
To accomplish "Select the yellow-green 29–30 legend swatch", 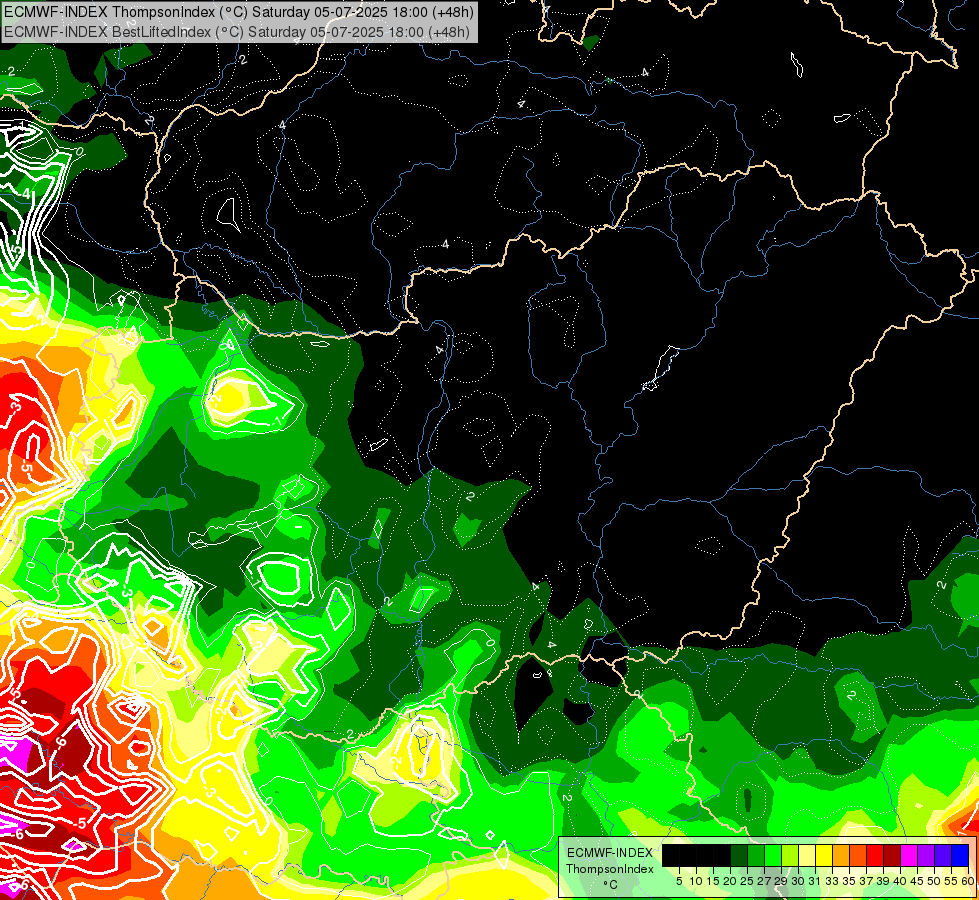I will pyautogui.click(x=790, y=855).
